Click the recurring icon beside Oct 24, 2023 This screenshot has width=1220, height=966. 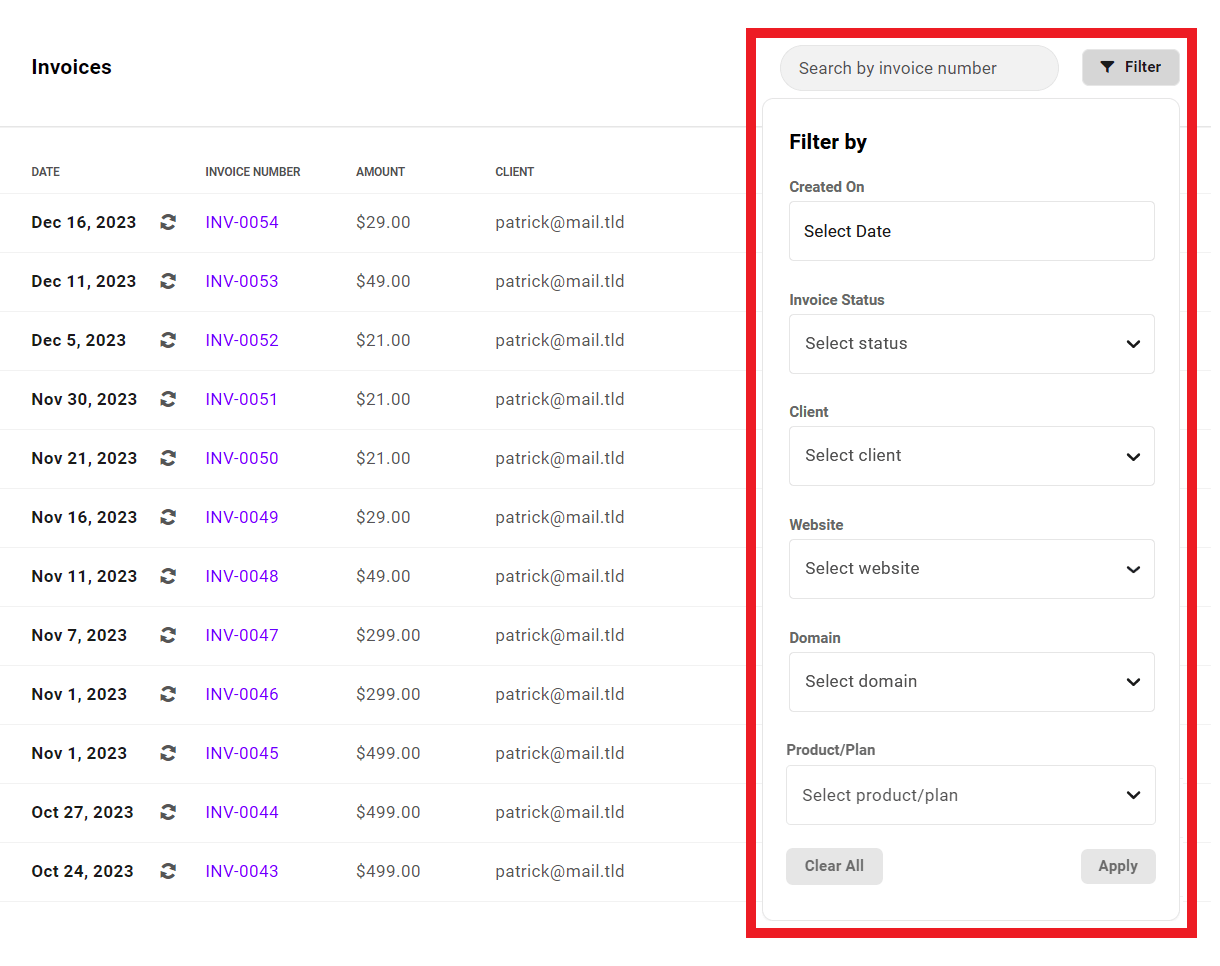pyautogui.click(x=168, y=871)
